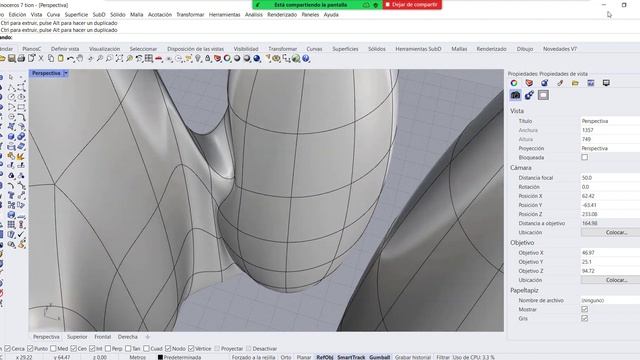Image resolution: width=640 pixels, height=360 pixels.
Task: Open the Perspectiva viewport dropdown arrow
Action: pyautogui.click(x=65, y=73)
